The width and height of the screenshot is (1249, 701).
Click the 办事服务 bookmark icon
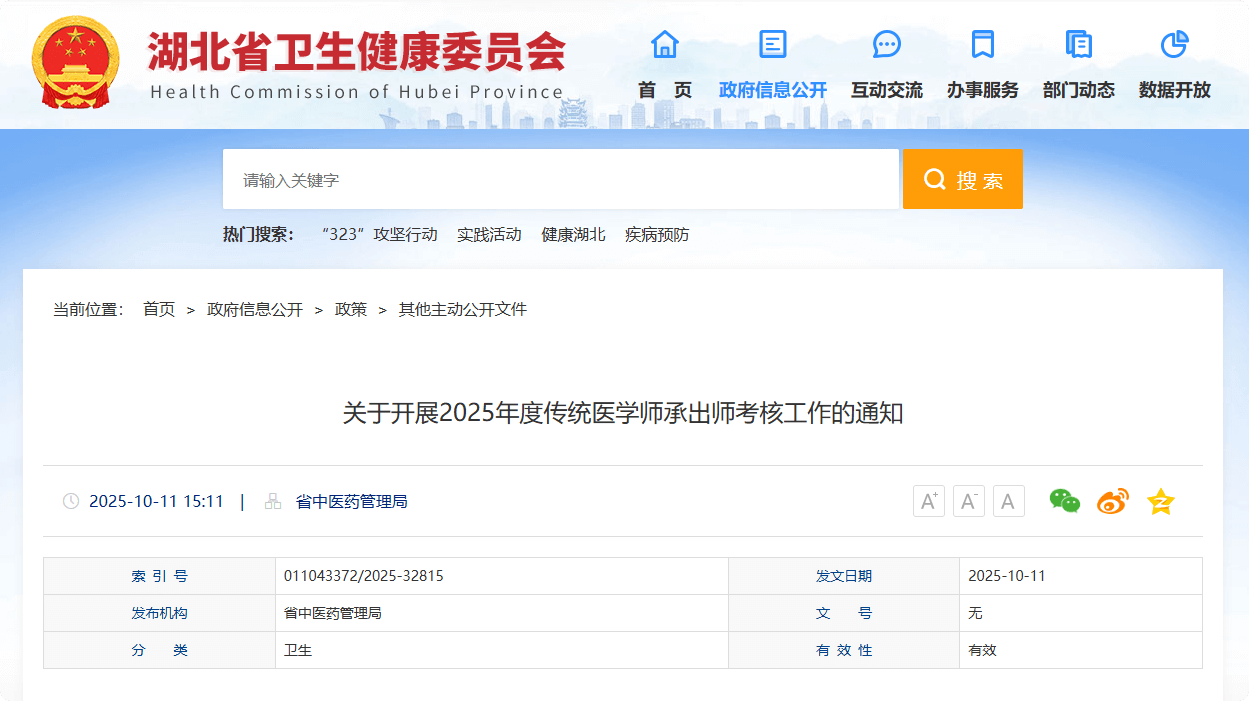click(982, 45)
